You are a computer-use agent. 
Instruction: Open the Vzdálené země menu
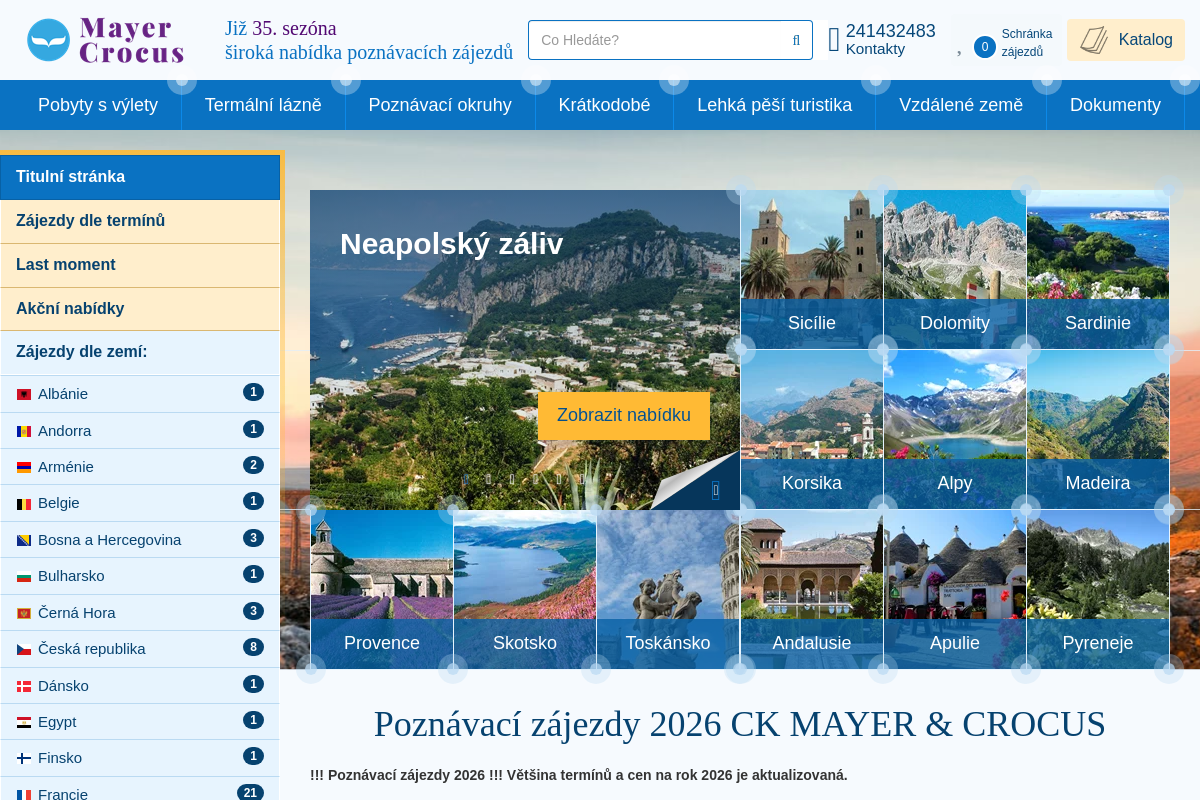(x=961, y=105)
